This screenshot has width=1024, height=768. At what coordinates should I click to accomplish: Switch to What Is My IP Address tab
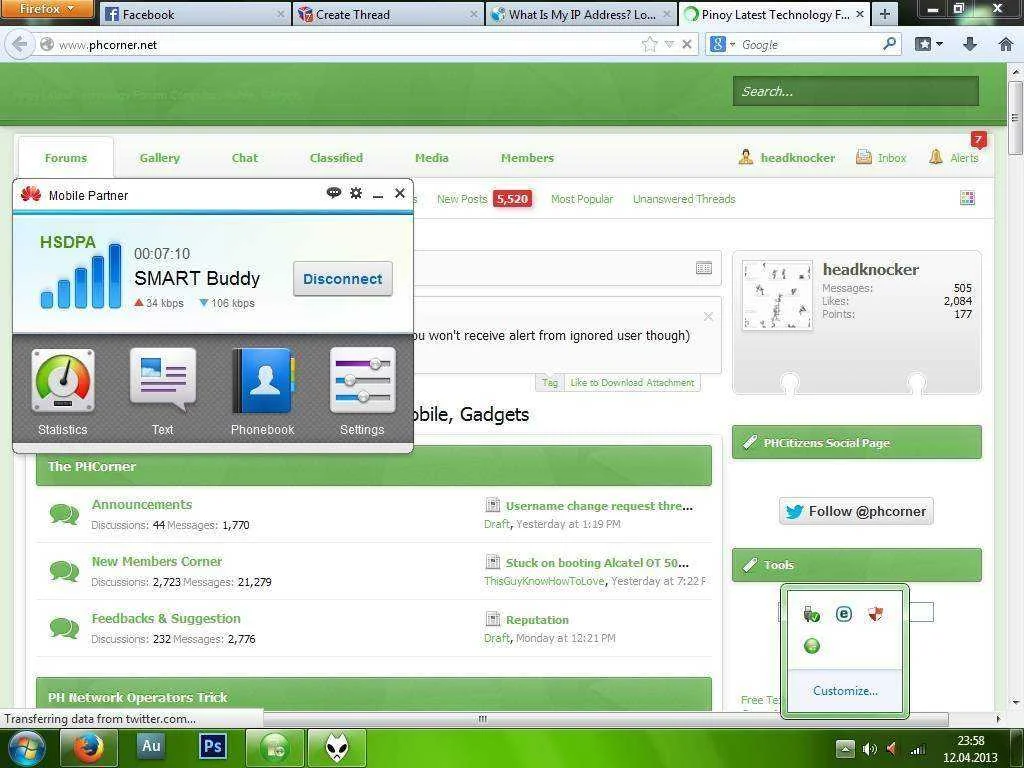click(x=581, y=14)
